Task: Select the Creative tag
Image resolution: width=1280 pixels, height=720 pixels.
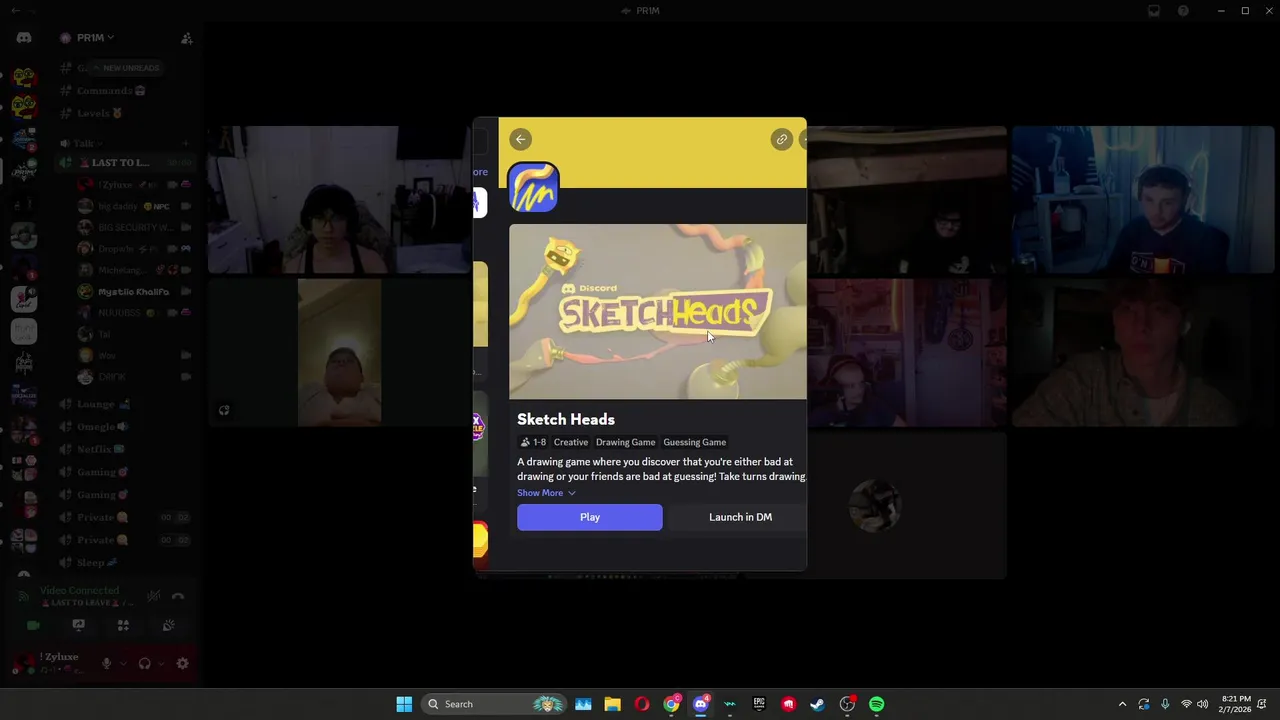Action: pyautogui.click(x=571, y=442)
